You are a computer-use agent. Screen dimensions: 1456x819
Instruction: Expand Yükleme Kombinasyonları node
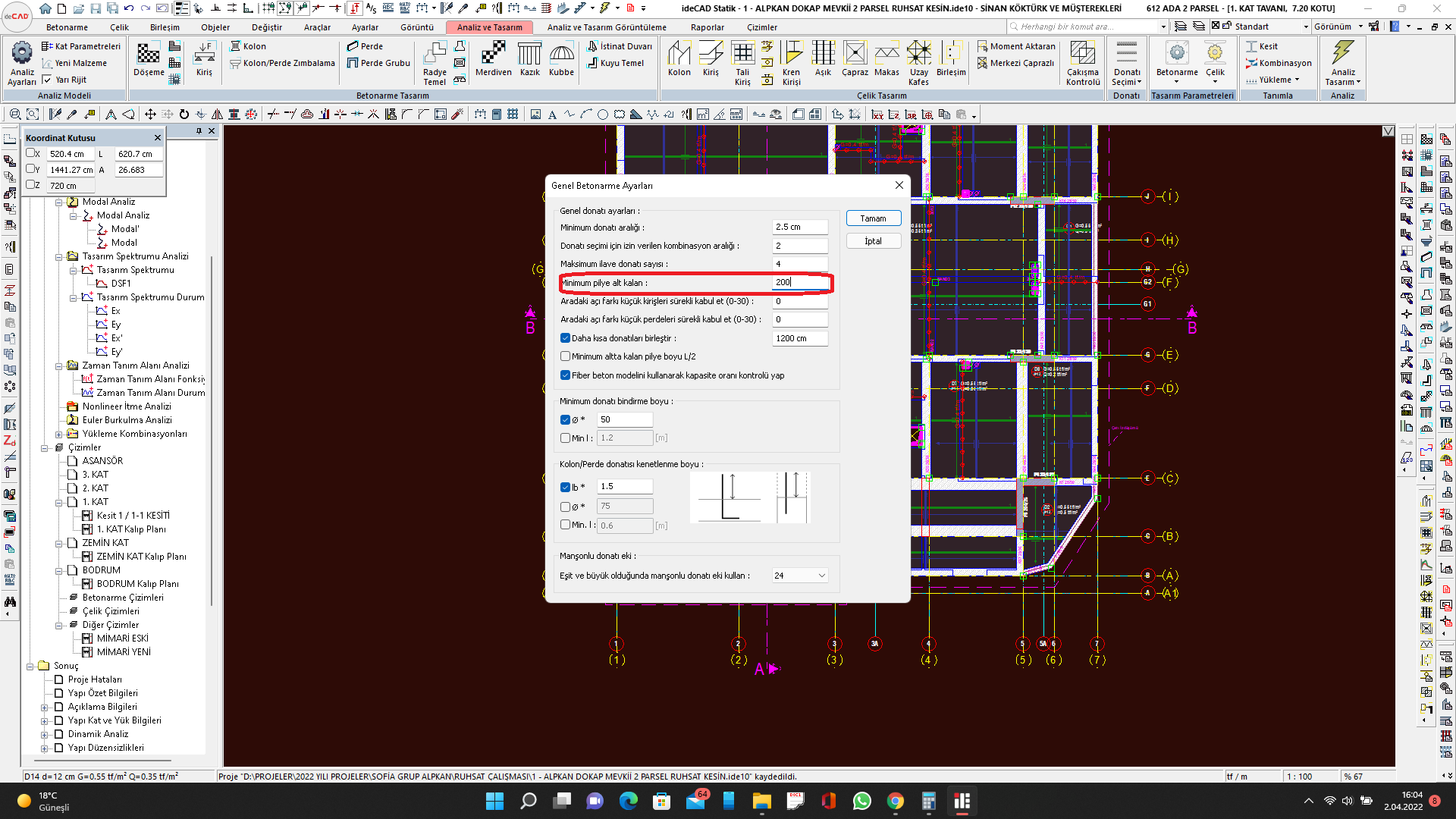point(58,434)
